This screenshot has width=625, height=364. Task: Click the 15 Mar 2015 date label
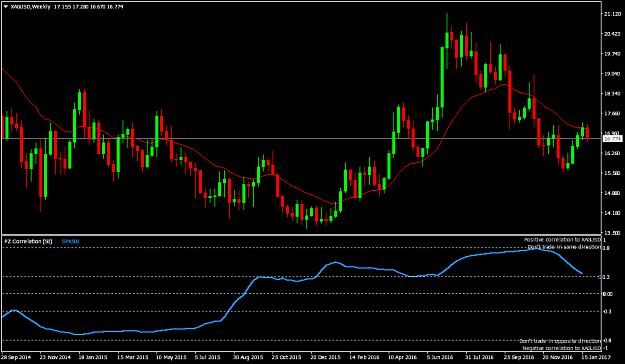[133, 356]
